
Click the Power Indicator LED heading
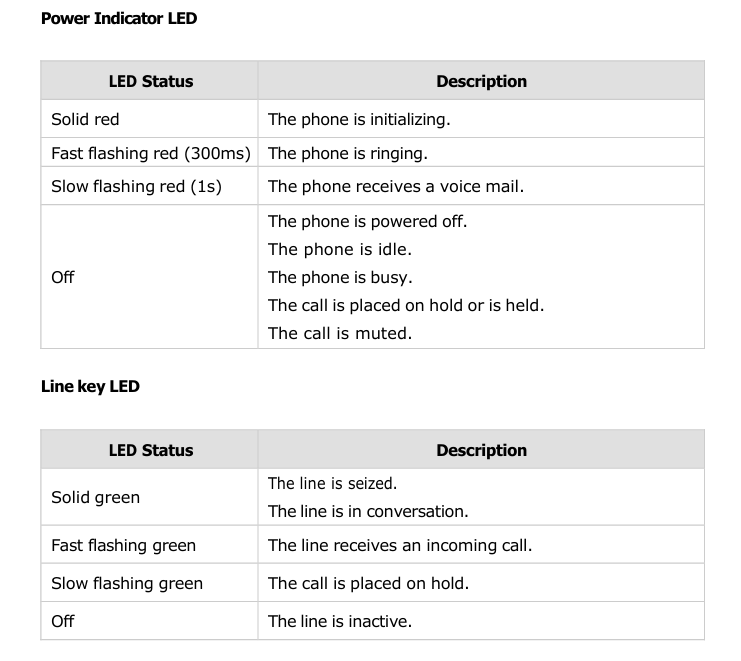(x=119, y=18)
